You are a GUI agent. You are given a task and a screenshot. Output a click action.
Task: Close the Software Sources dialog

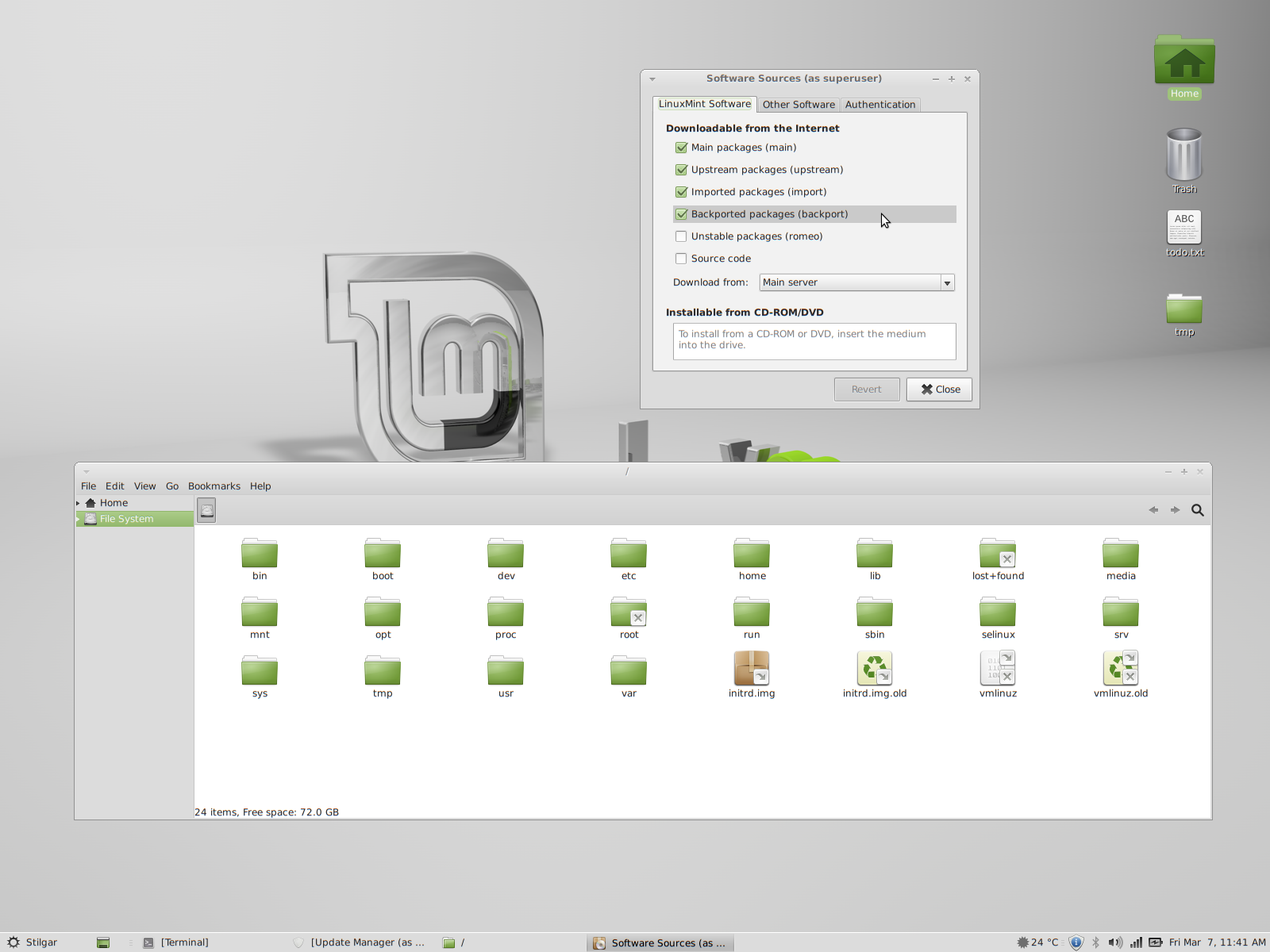click(939, 390)
